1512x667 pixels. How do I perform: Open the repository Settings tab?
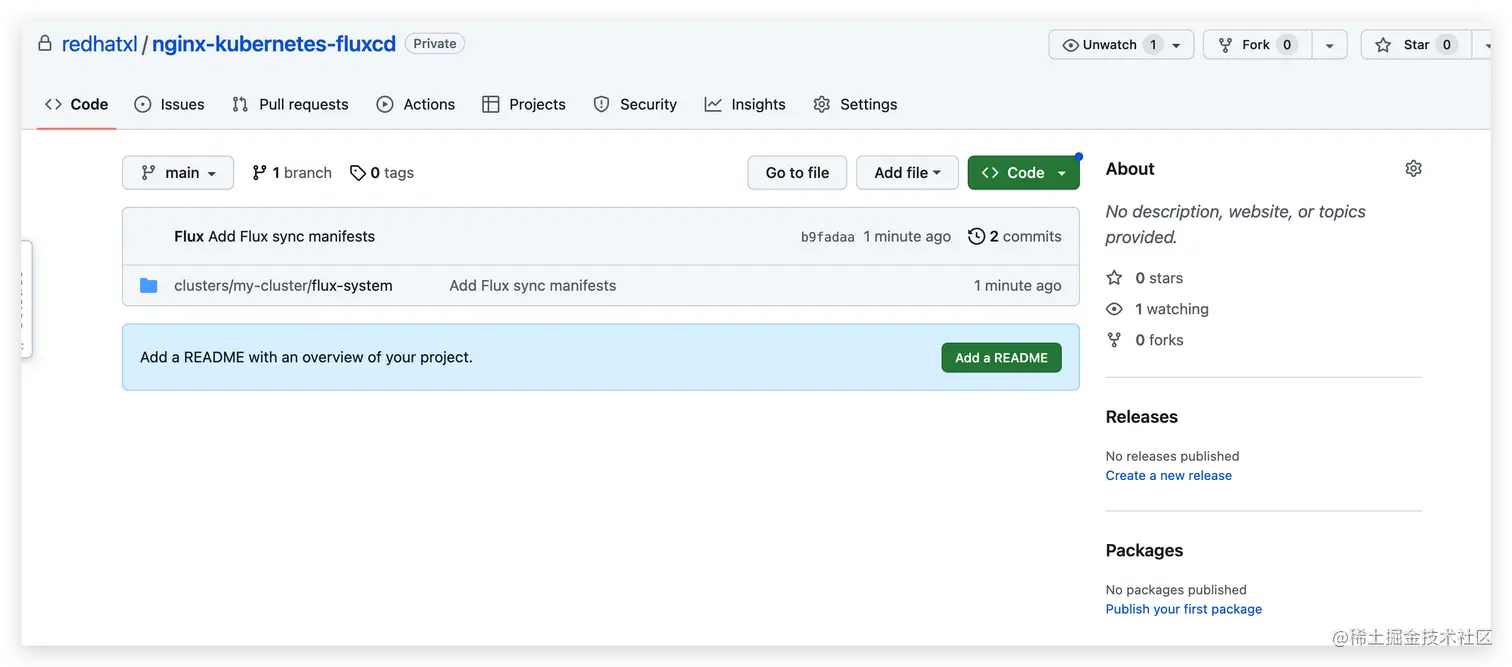[x=855, y=104]
